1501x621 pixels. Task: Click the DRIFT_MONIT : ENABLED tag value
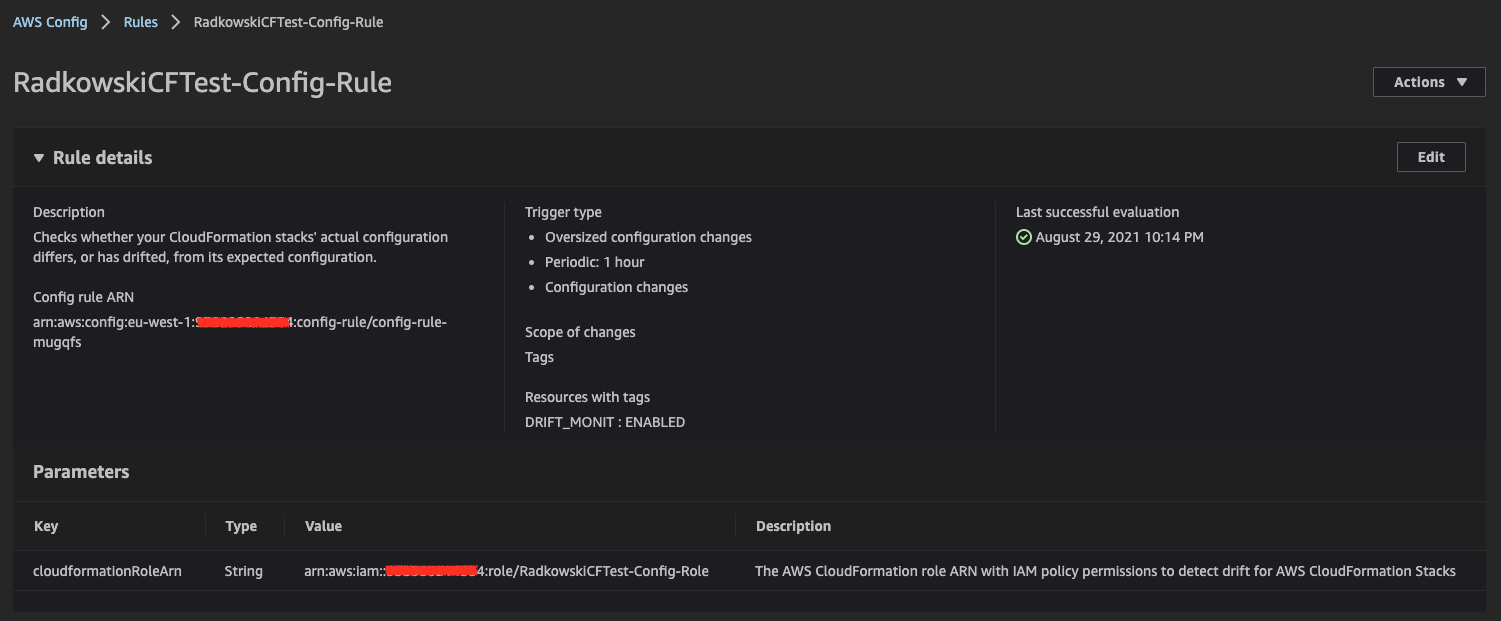pyautogui.click(x=605, y=422)
